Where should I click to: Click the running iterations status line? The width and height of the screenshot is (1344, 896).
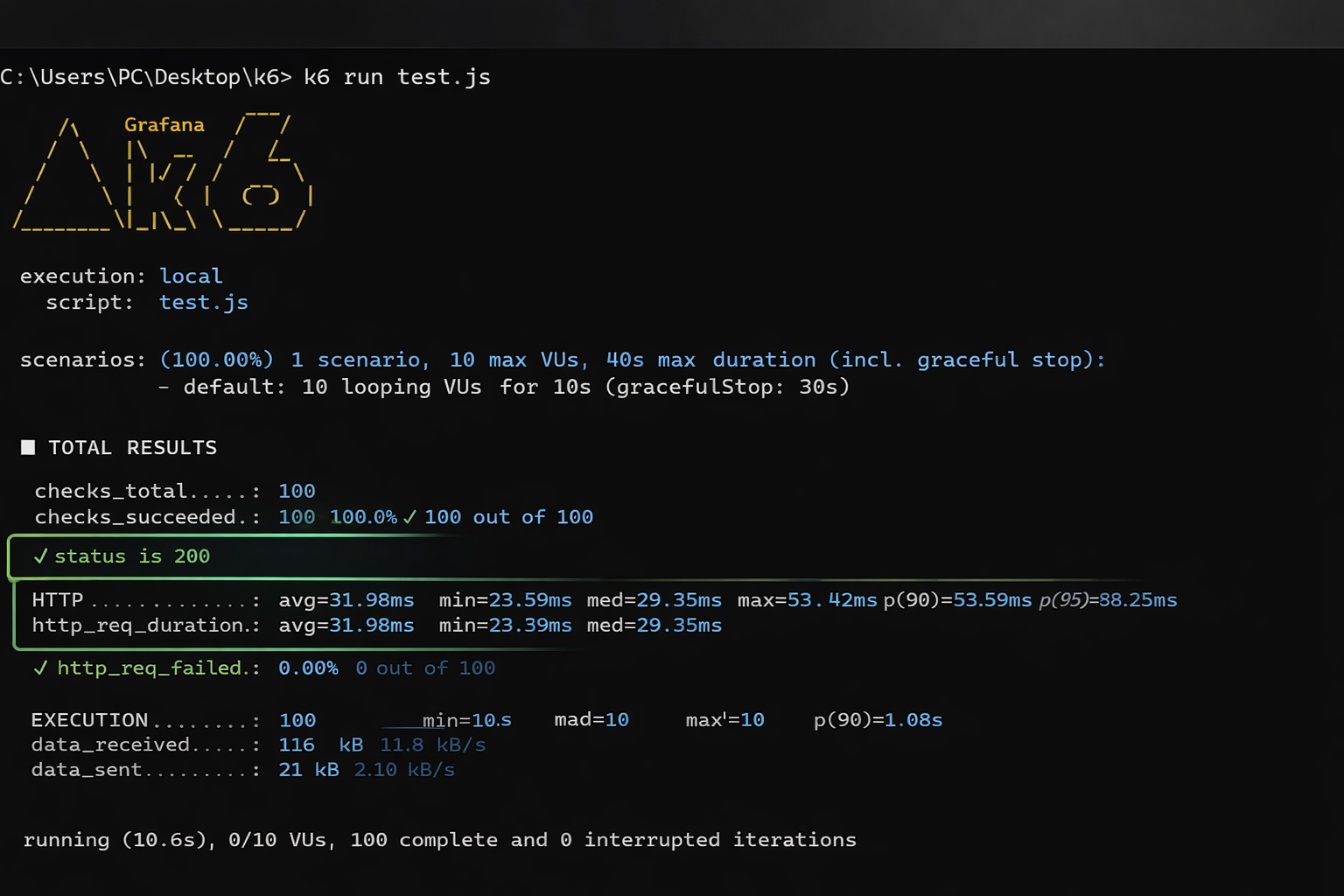440,839
